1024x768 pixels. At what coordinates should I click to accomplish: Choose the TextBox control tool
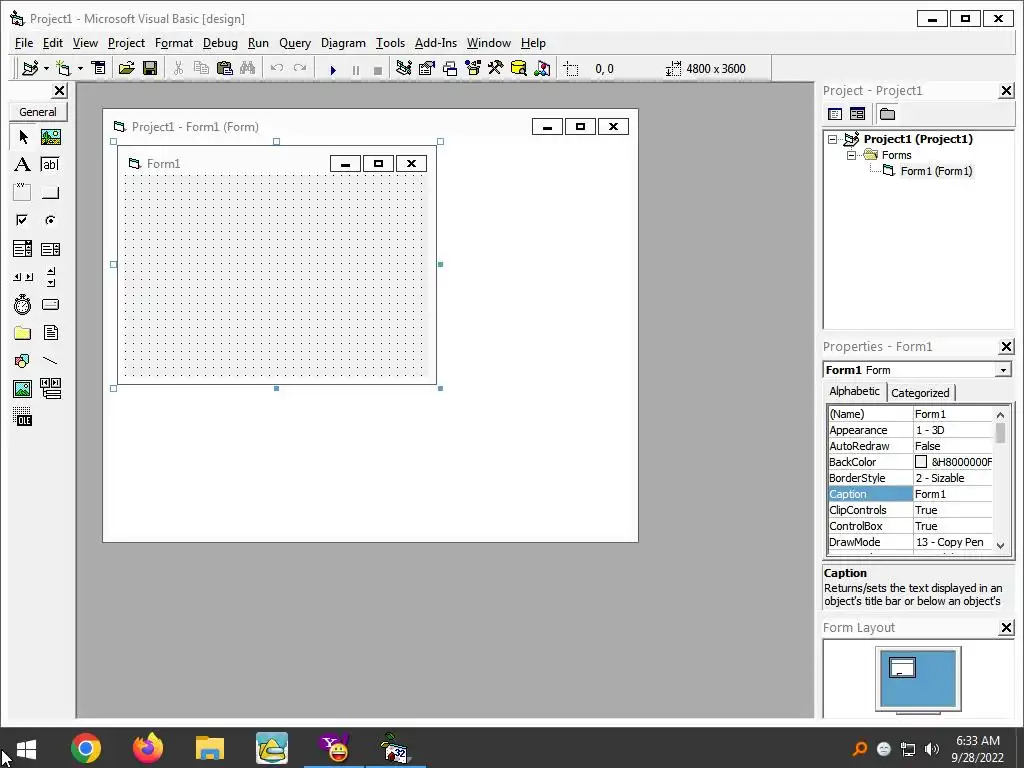(50, 165)
